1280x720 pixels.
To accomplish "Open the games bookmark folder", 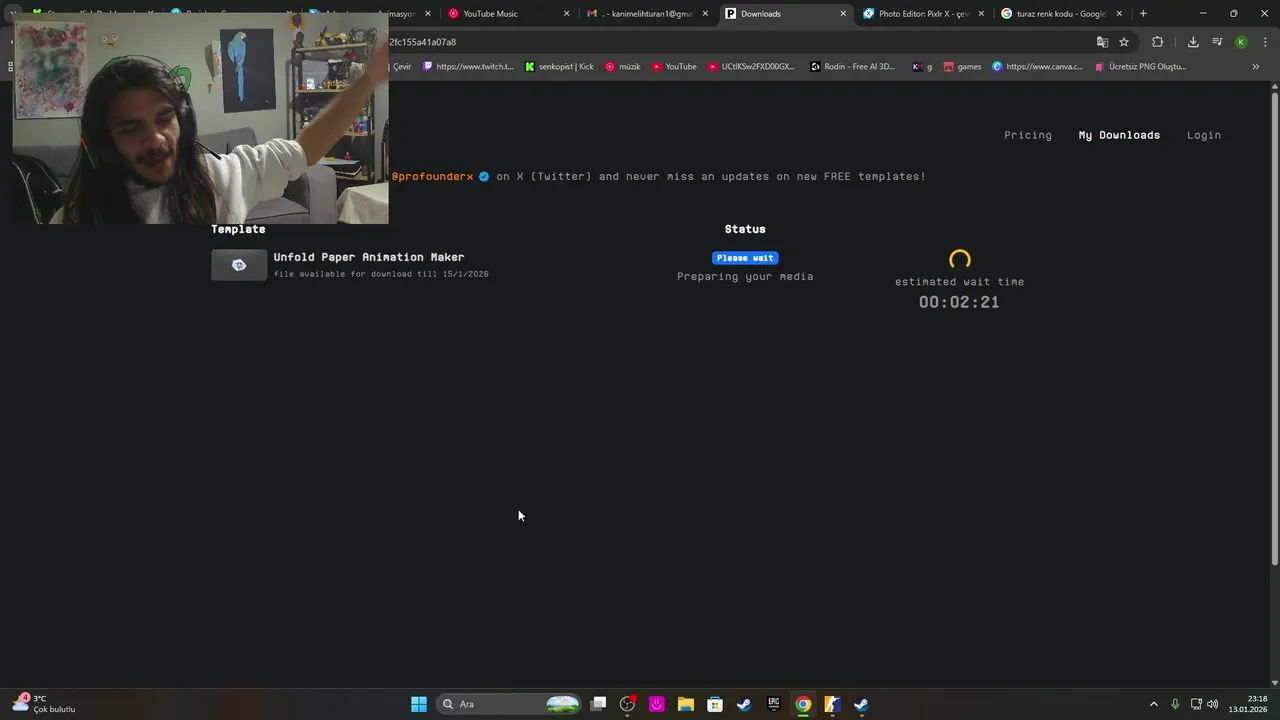I will pyautogui.click(x=962, y=67).
